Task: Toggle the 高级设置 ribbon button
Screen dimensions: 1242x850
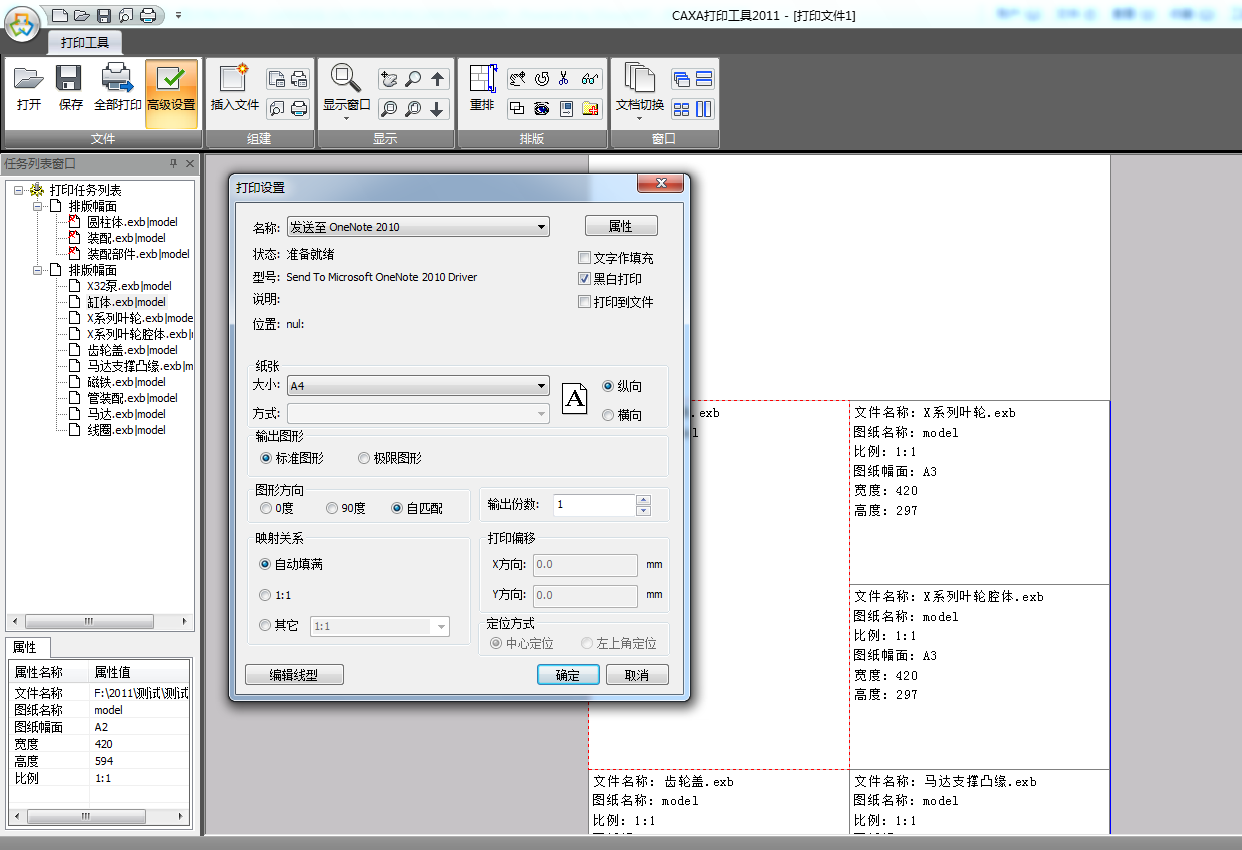Action: click(x=171, y=94)
